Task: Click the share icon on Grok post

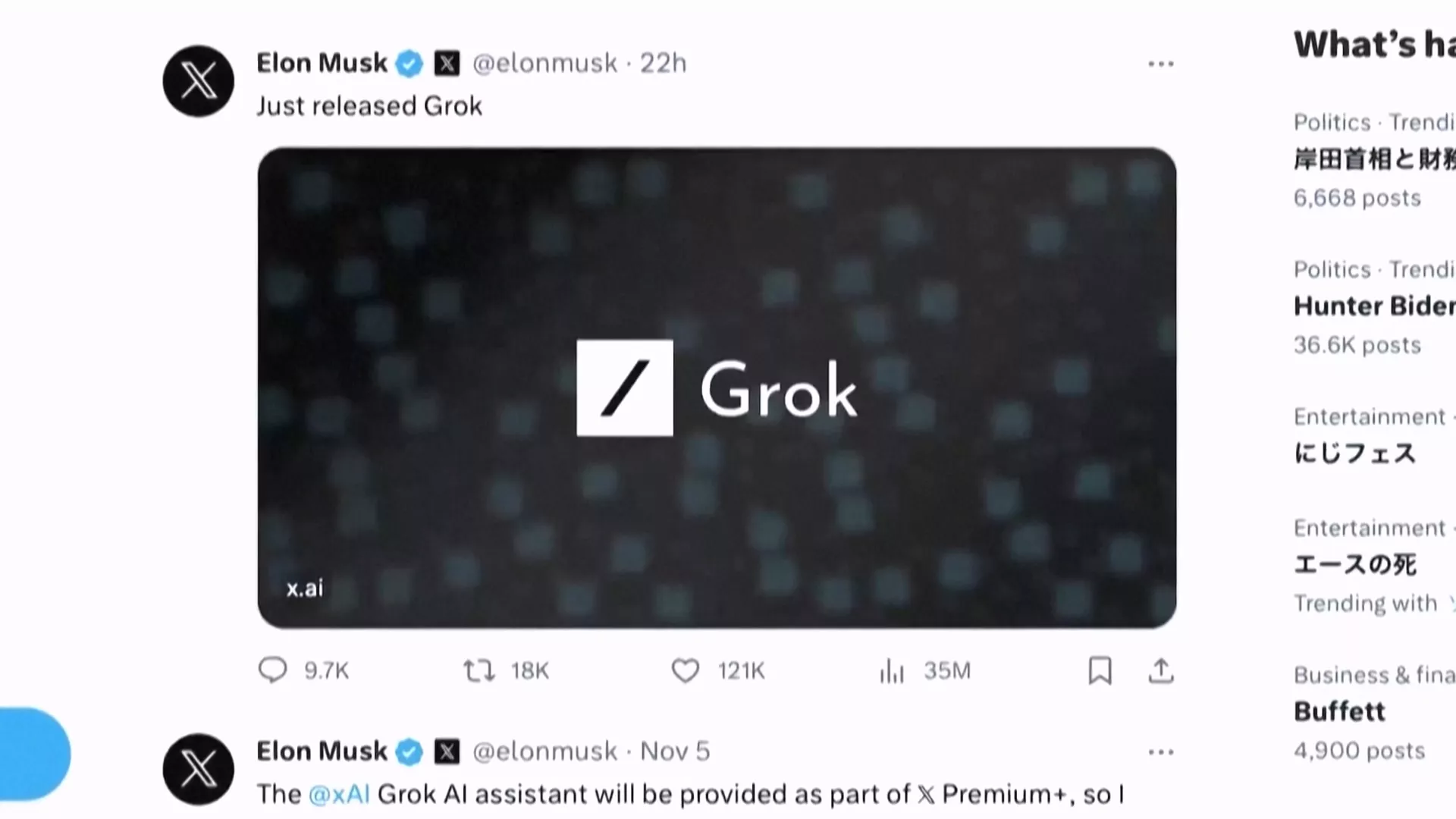Action: coord(1161,670)
